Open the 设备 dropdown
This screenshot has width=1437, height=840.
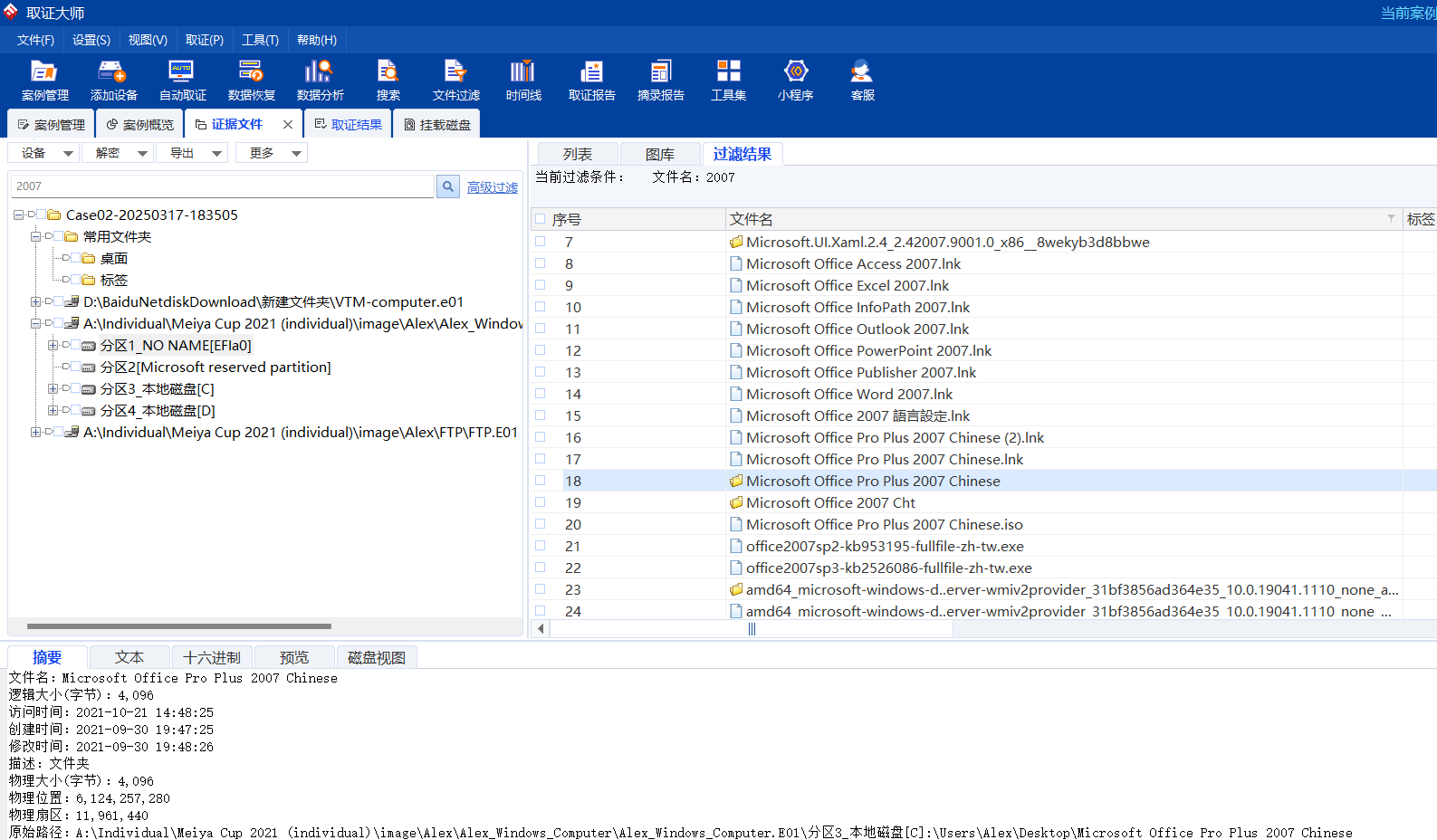43,153
